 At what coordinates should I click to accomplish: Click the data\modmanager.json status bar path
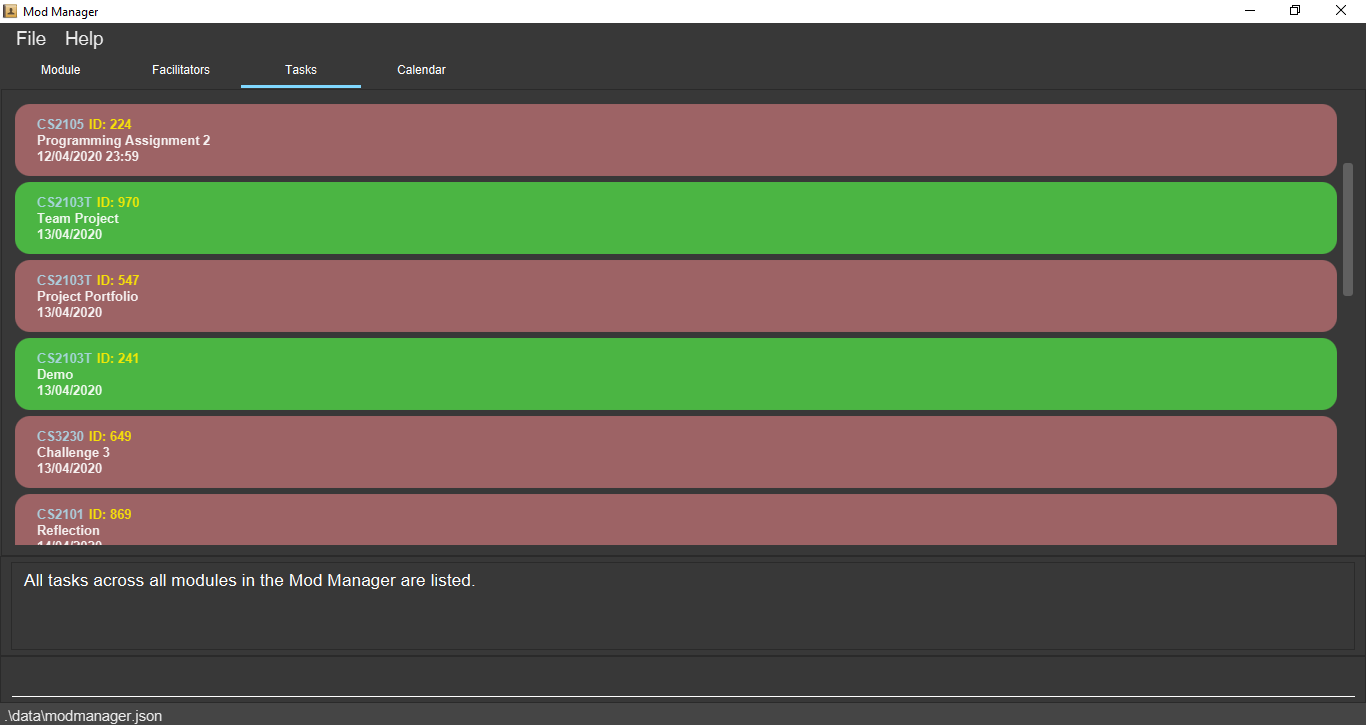click(82, 716)
